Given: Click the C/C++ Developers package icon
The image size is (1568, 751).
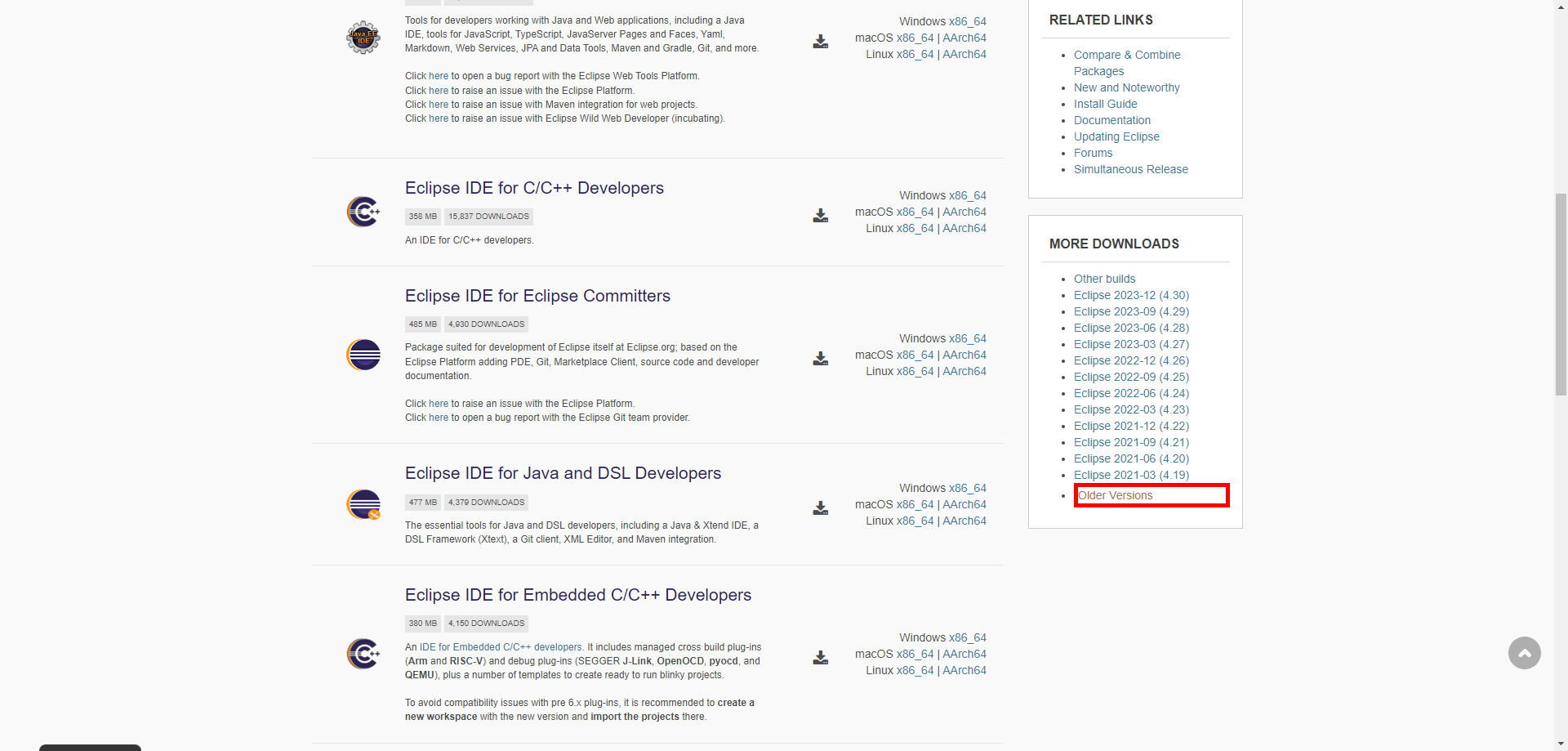Looking at the screenshot, I should coord(363,211).
